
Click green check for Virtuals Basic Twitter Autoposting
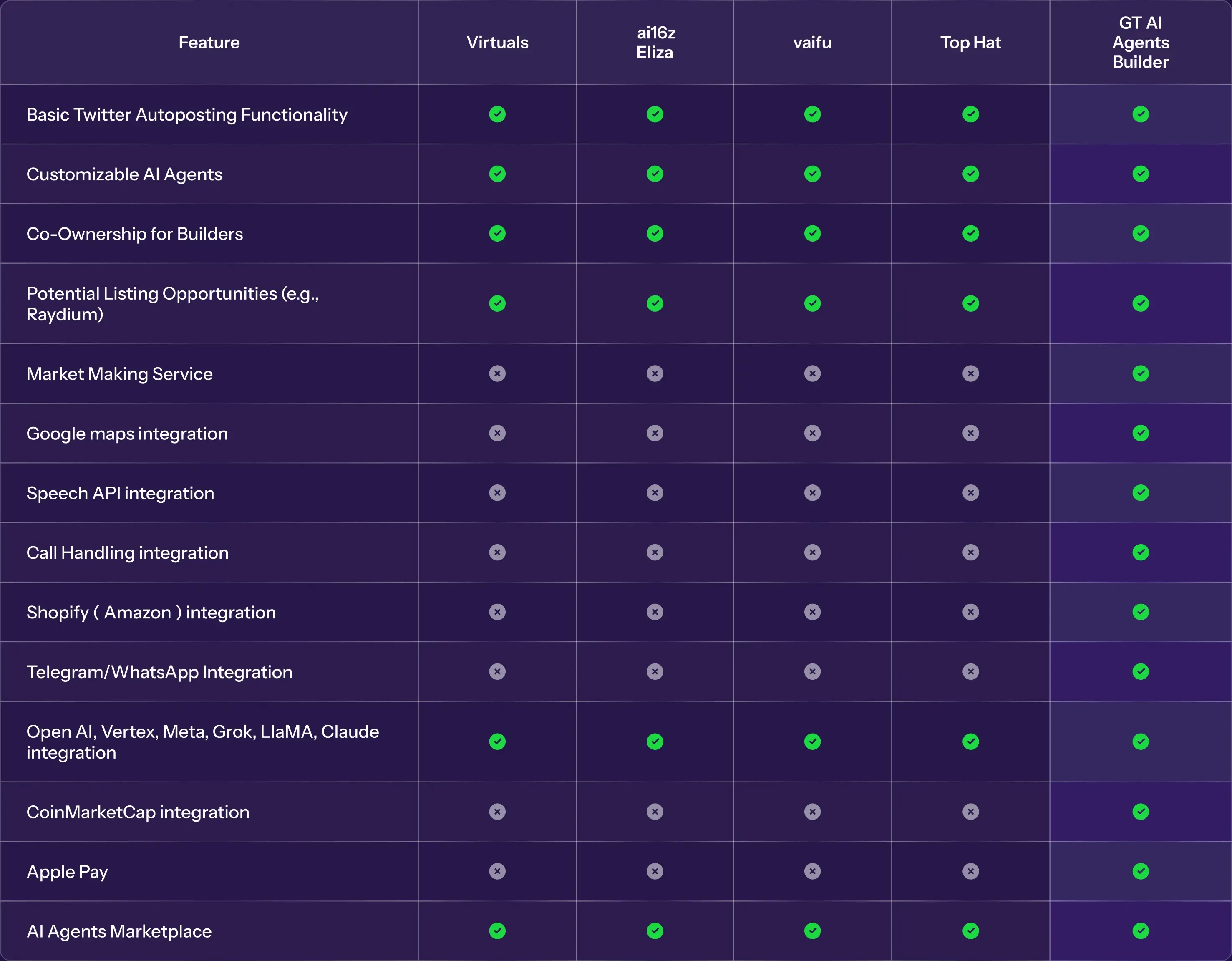tap(497, 115)
